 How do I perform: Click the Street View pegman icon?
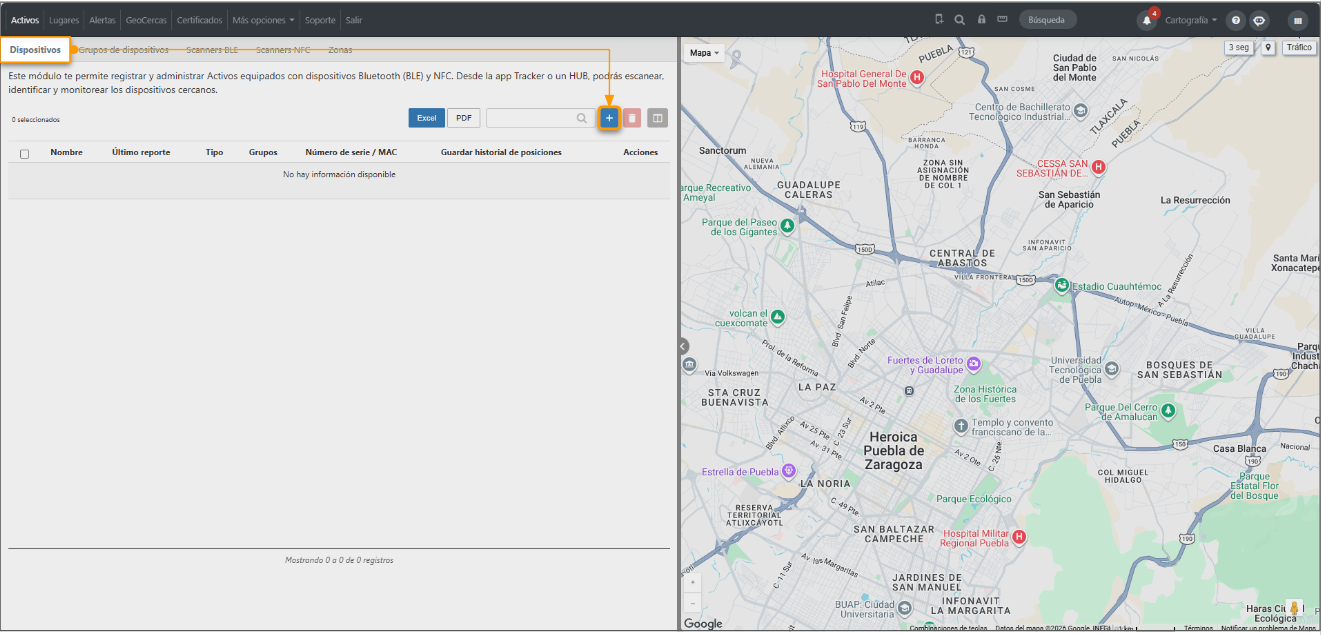(1294, 609)
